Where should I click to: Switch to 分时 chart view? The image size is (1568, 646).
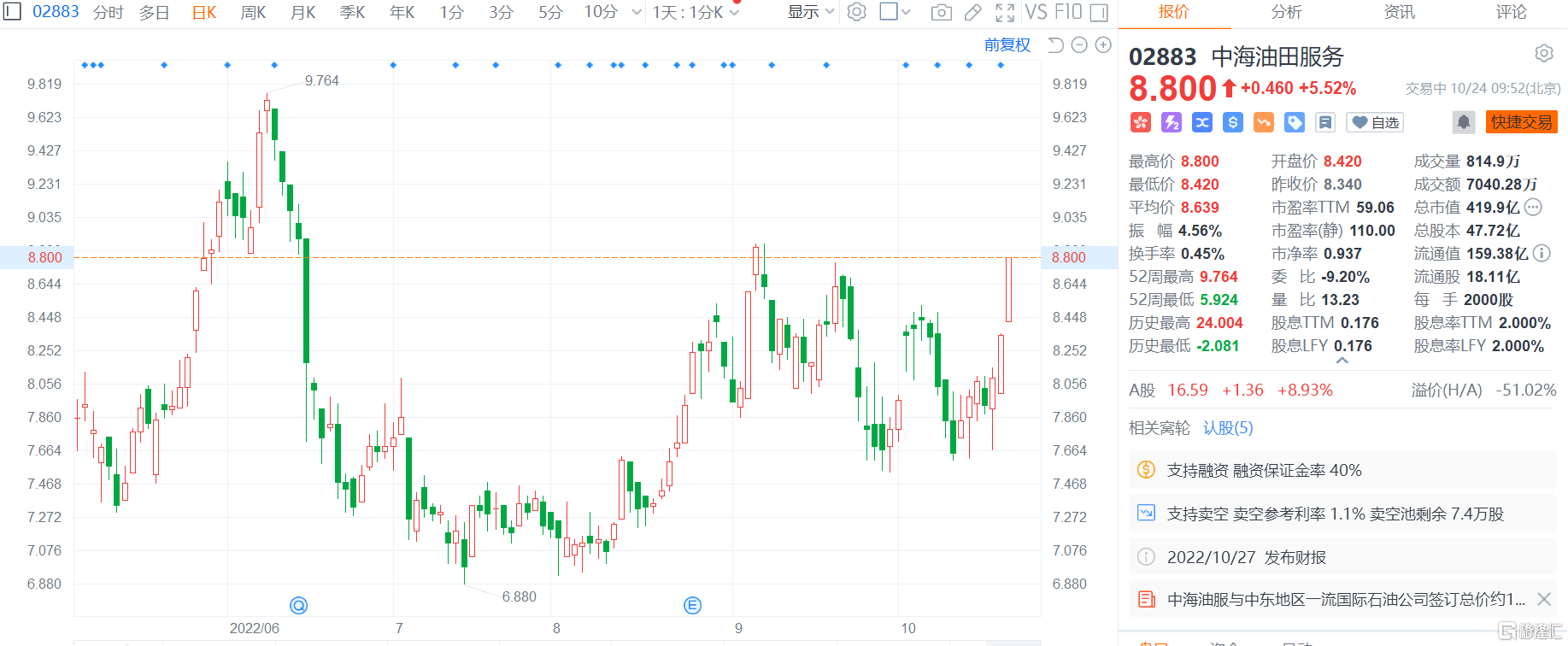[x=109, y=12]
